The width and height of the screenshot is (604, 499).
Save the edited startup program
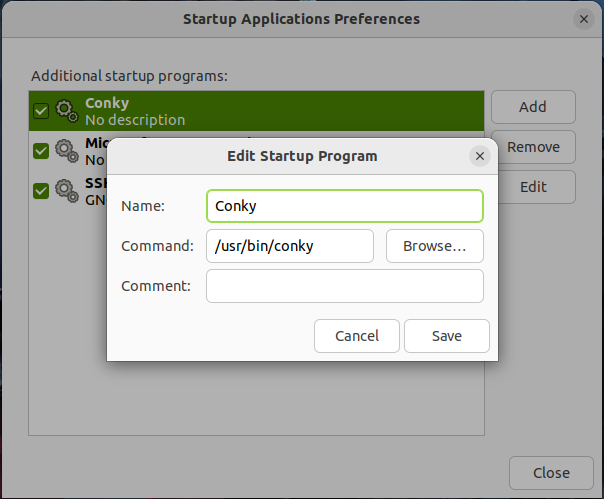(447, 336)
